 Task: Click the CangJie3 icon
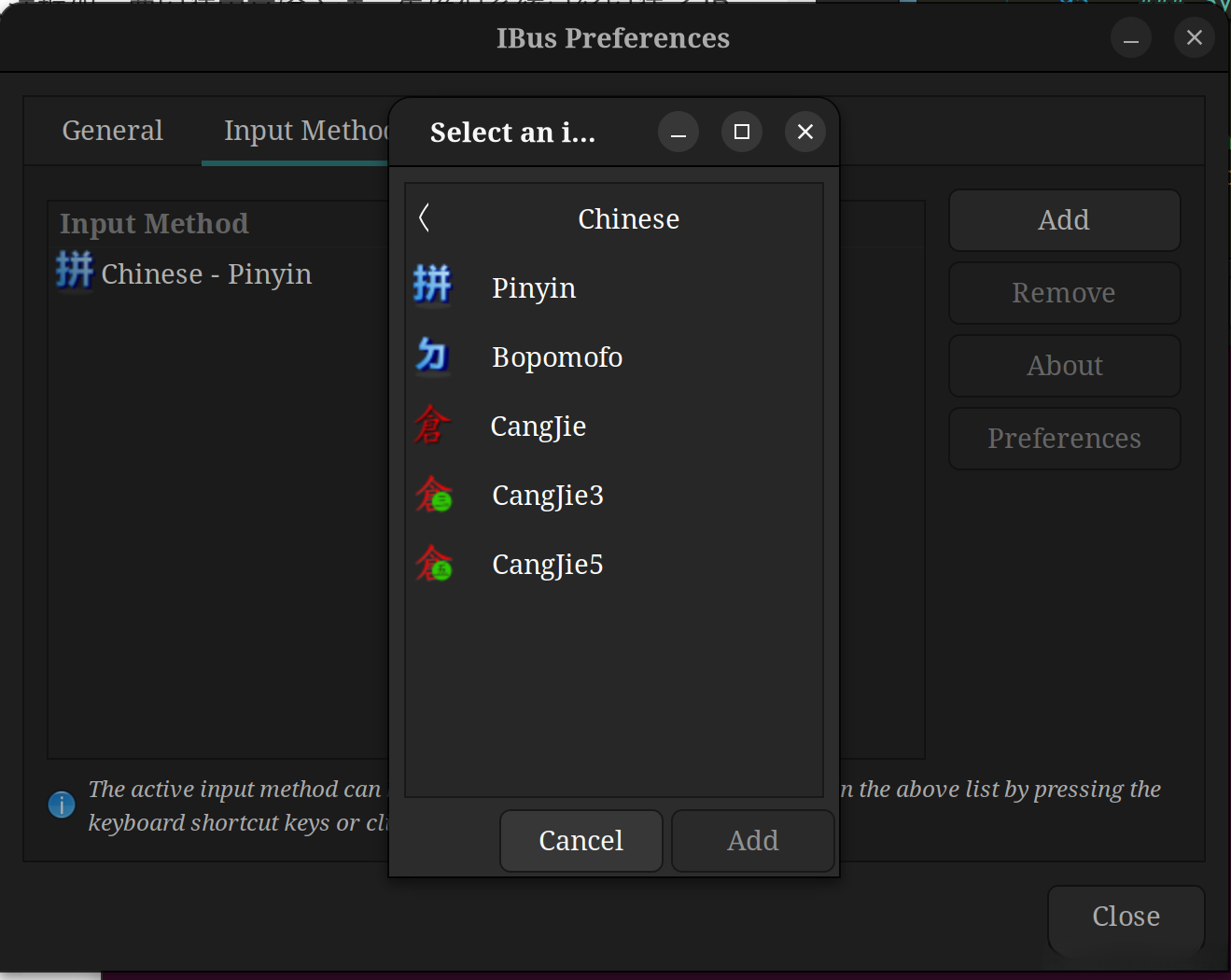433,495
